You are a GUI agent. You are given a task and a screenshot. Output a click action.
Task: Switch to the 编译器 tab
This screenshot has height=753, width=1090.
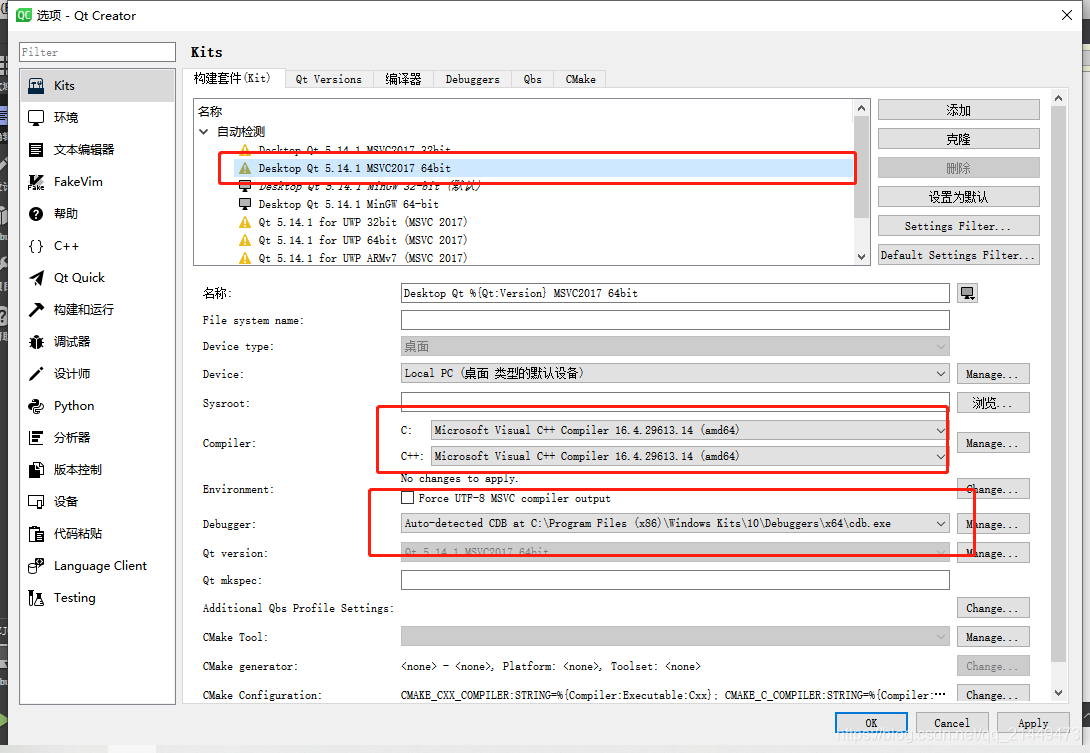click(x=403, y=79)
